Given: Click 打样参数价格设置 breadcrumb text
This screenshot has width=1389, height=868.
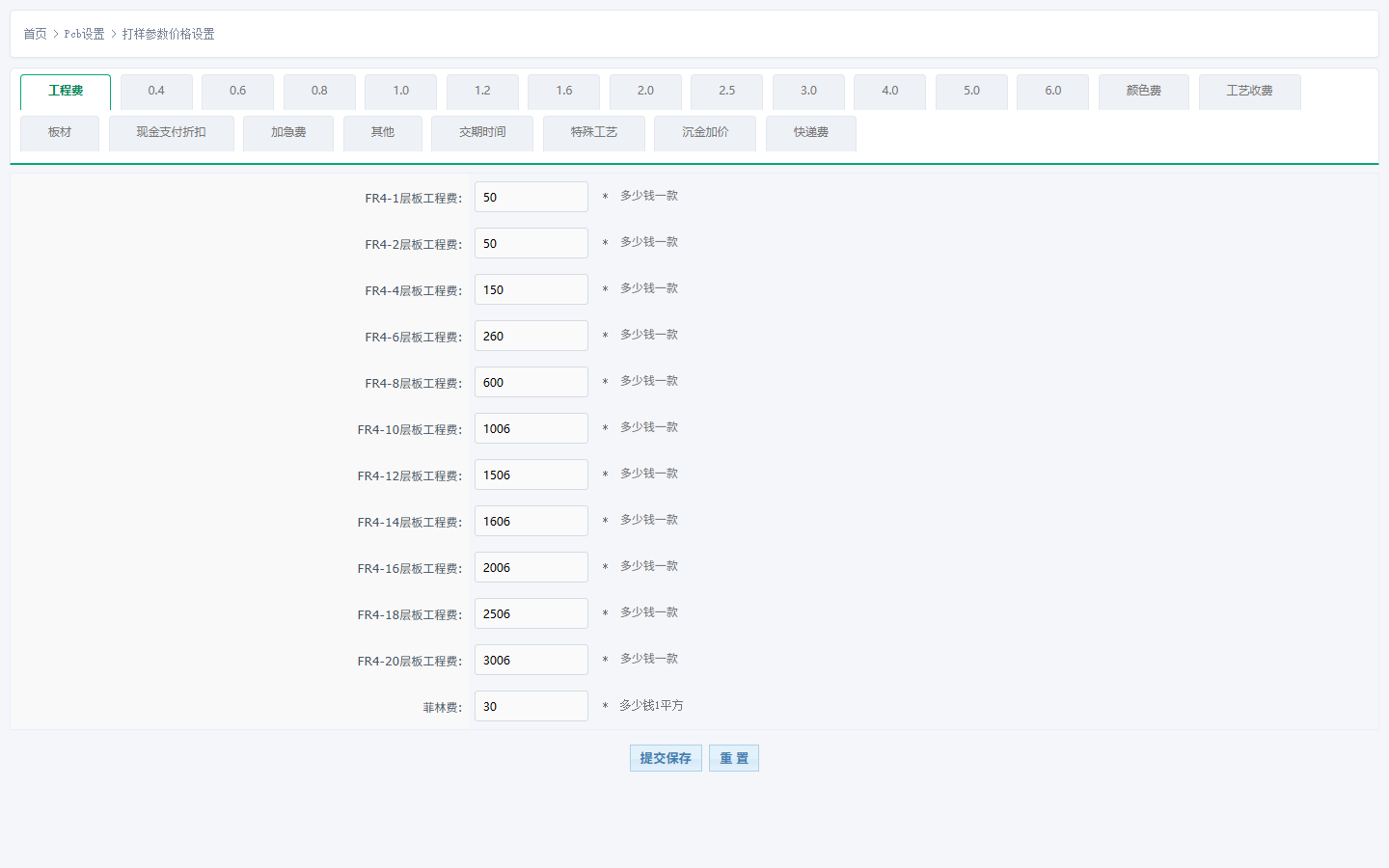Looking at the screenshot, I should [169, 34].
